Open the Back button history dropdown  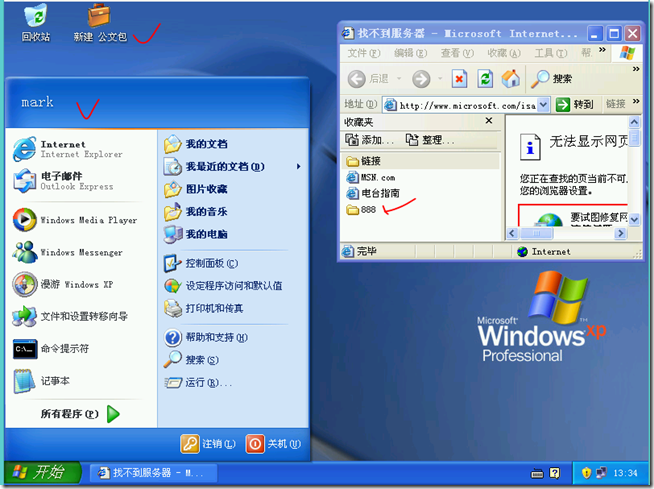click(x=399, y=78)
